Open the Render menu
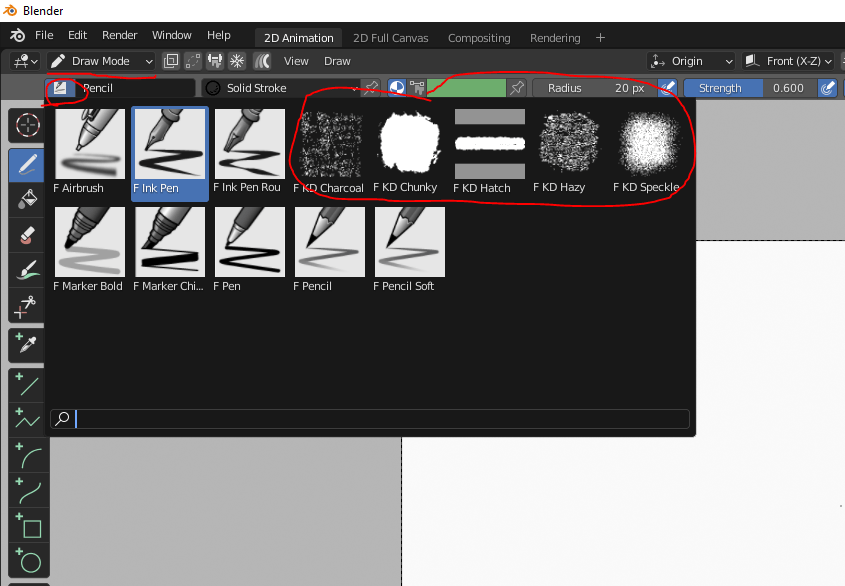Viewport: 845px width, 586px height. click(x=120, y=35)
